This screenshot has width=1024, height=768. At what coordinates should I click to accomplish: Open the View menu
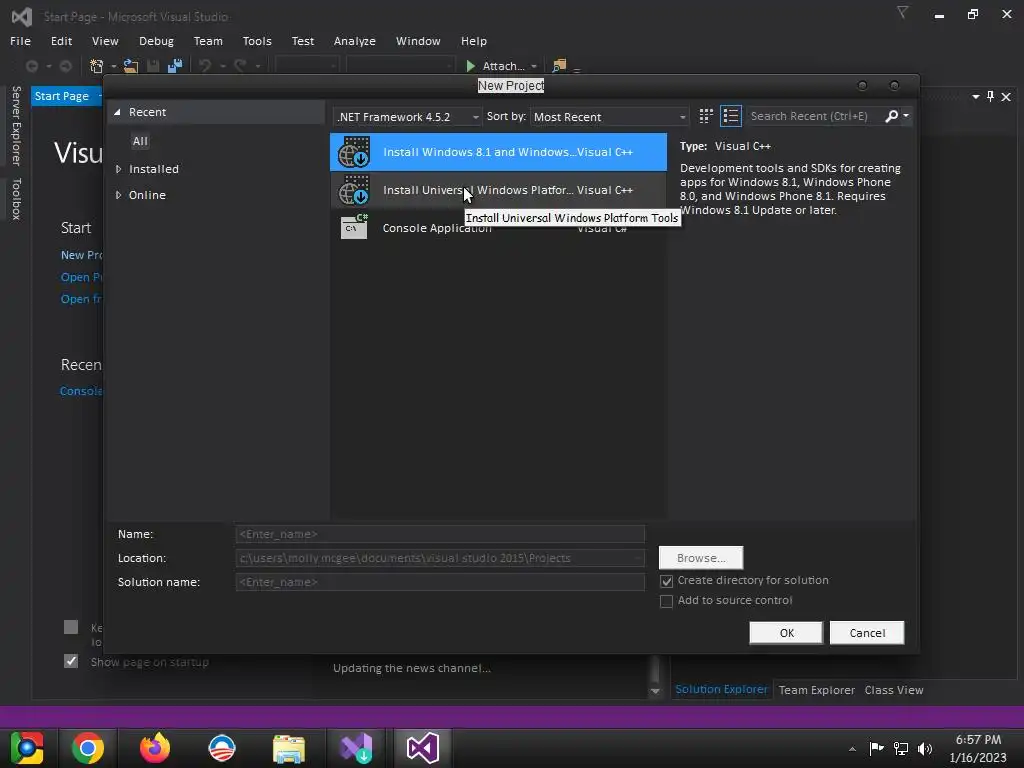(105, 40)
